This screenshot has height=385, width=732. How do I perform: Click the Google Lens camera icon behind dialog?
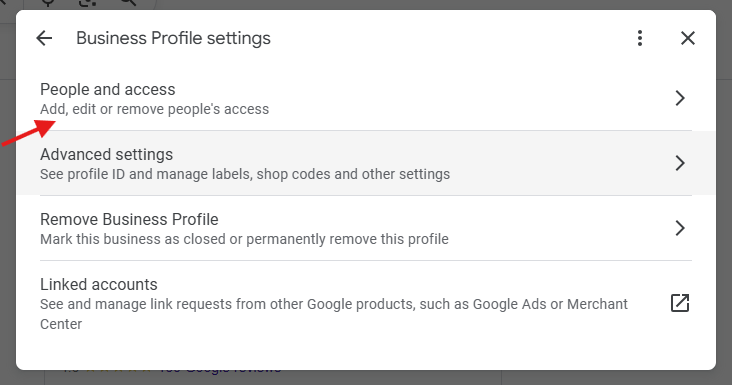87,3
